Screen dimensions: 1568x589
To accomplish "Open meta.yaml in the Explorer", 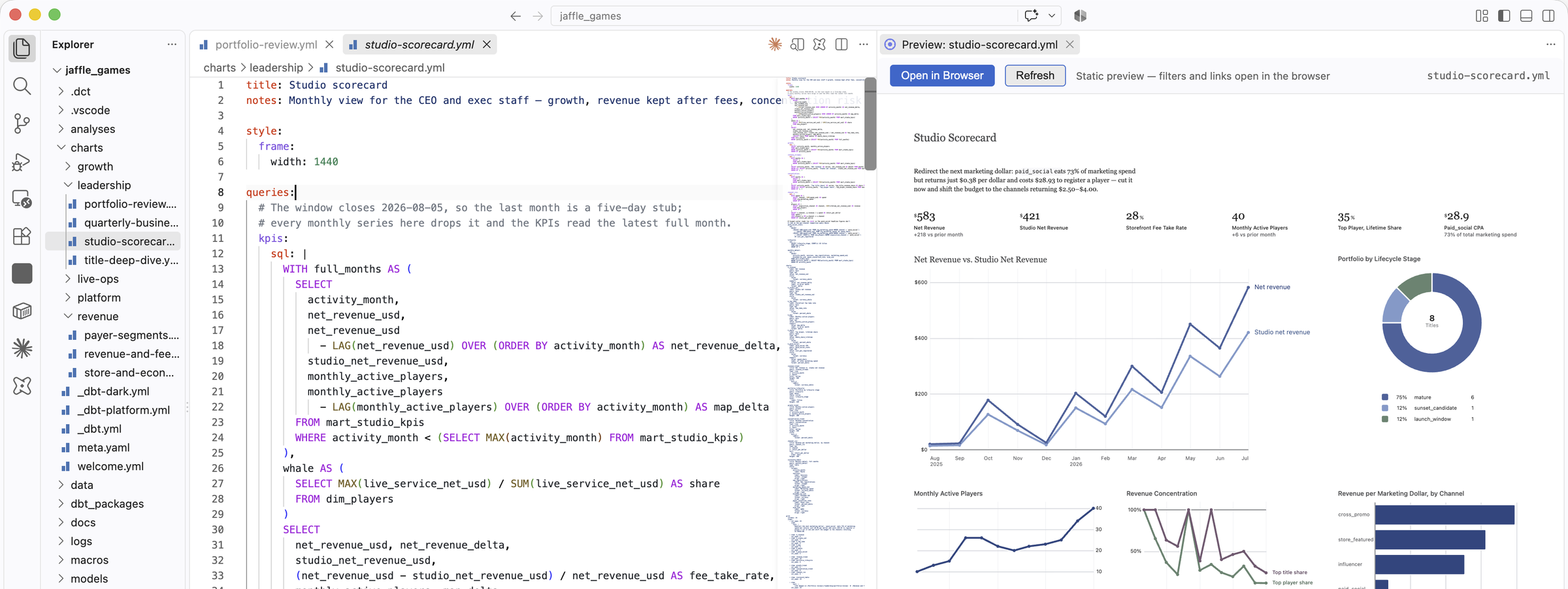I will (x=103, y=448).
